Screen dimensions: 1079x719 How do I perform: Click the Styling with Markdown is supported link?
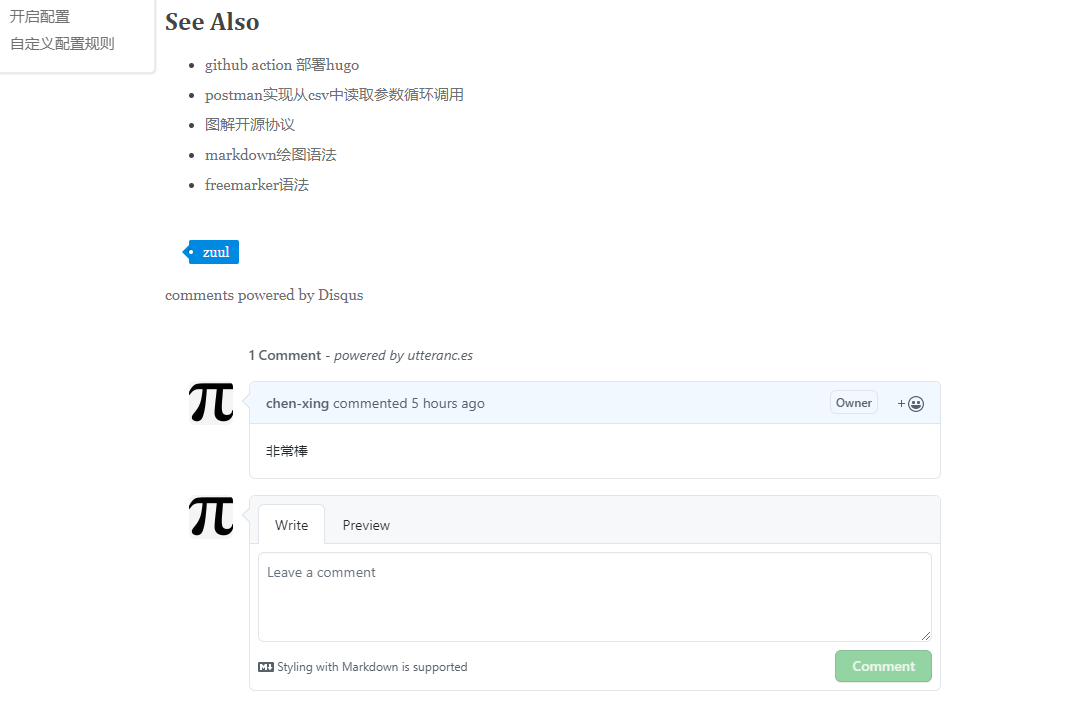click(372, 667)
